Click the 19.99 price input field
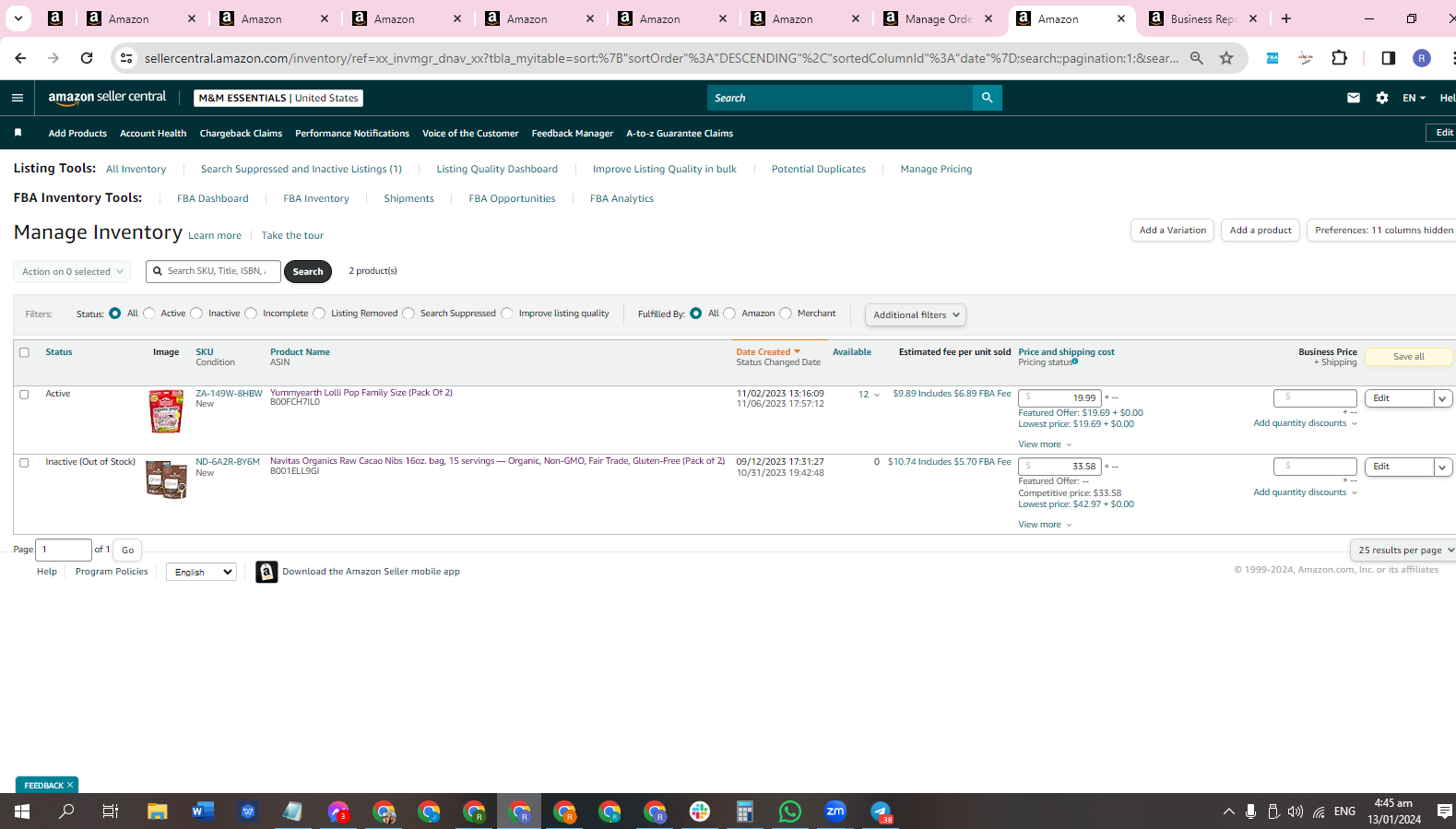The width and height of the screenshot is (1456, 829). pos(1059,398)
